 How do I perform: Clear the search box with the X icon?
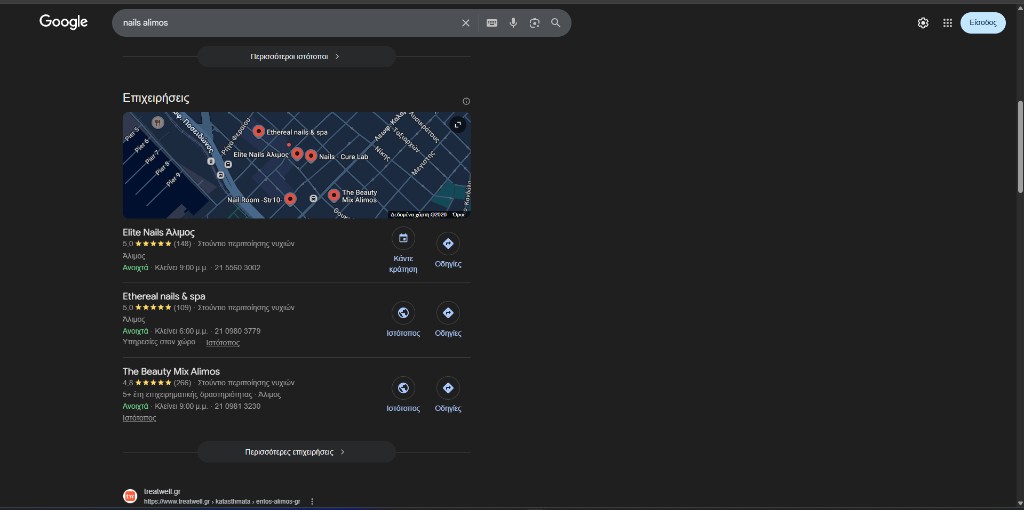466,23
